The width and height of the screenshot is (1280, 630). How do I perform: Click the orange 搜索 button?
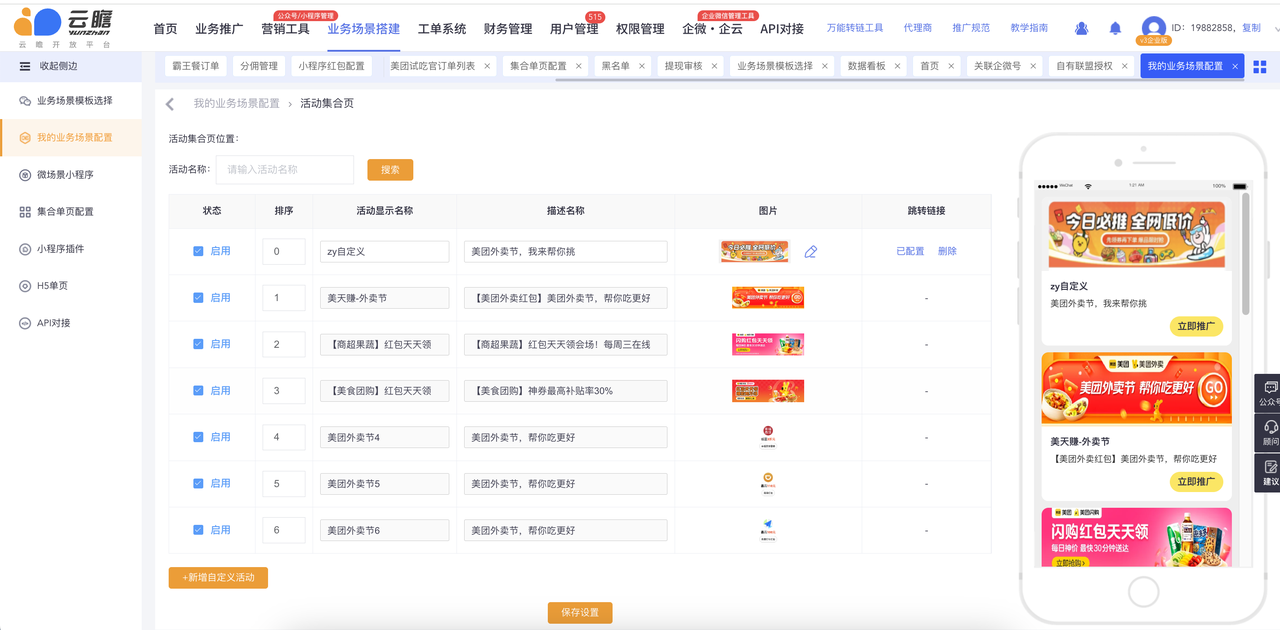coord(390,170)
